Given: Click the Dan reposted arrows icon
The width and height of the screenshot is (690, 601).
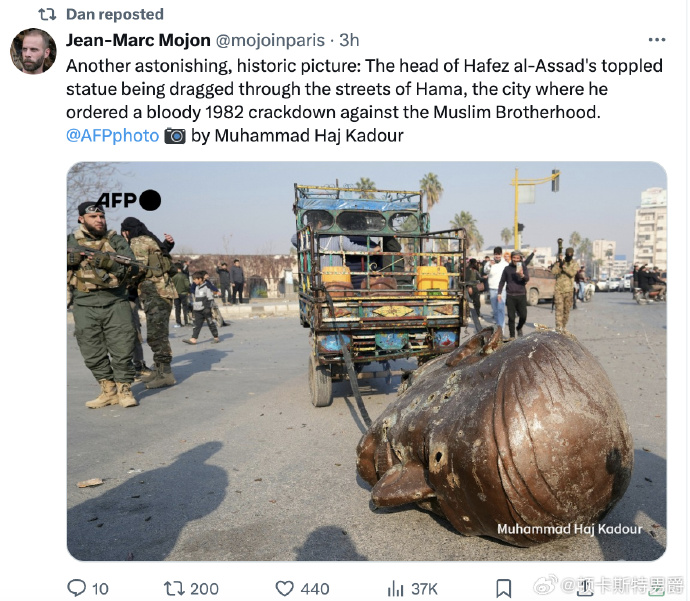Looking at the screenshot, I should 47,15.
